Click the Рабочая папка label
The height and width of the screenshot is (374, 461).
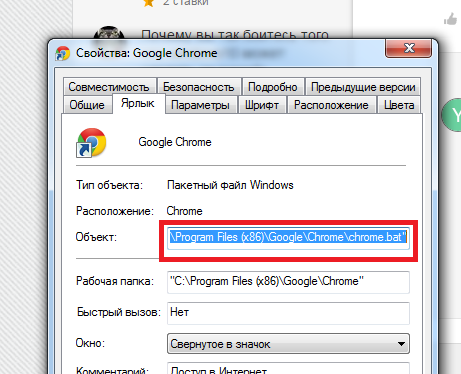(x=115, y=281)
